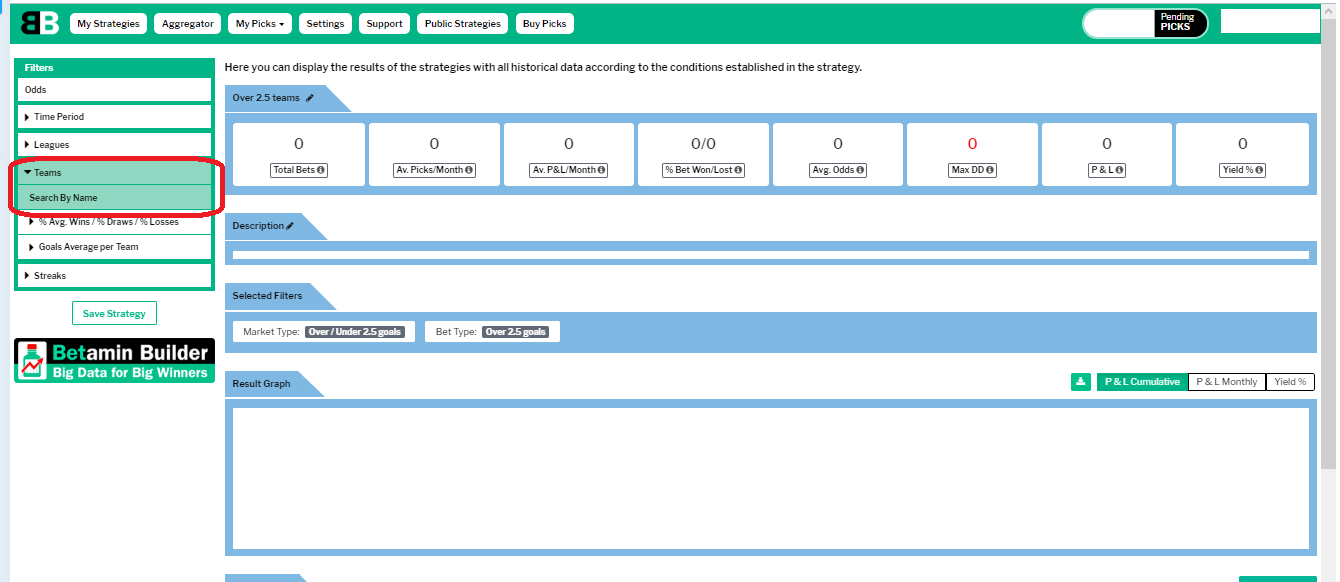1340x582 pixels.
Task: Open the Support page
Action: (385, 24)
